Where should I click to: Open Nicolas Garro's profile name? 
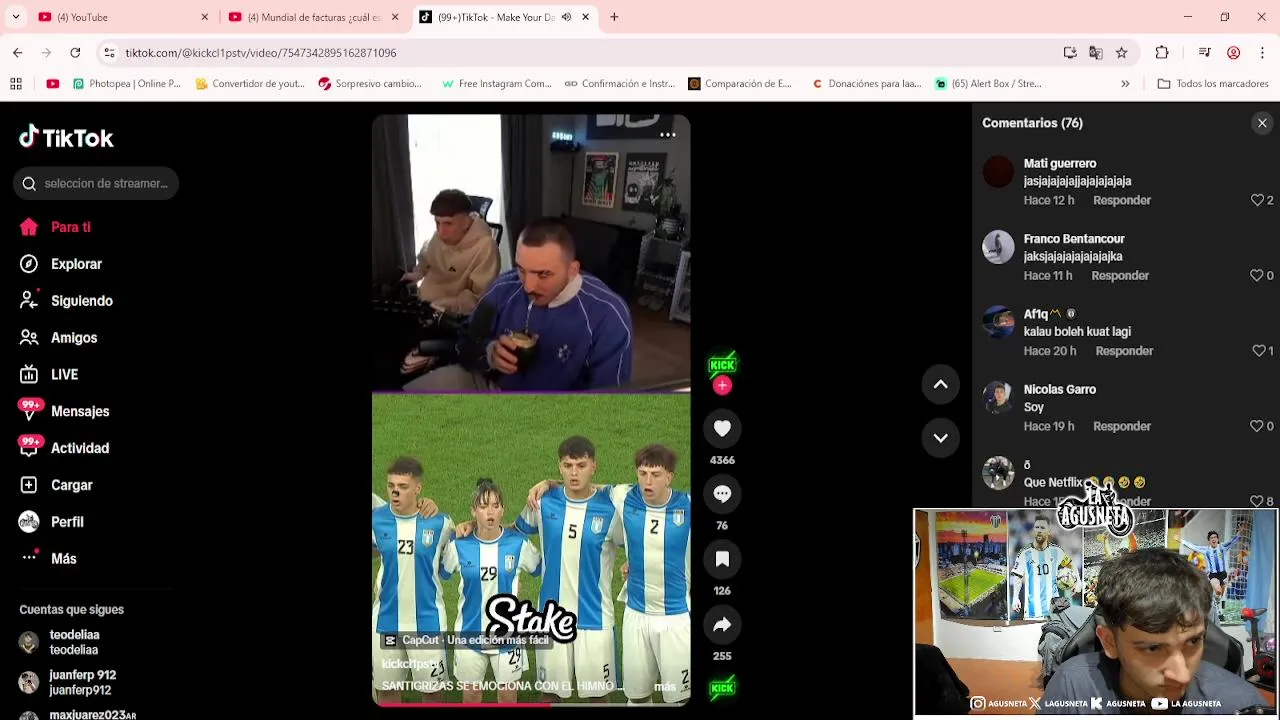(x=1060, y=389)
